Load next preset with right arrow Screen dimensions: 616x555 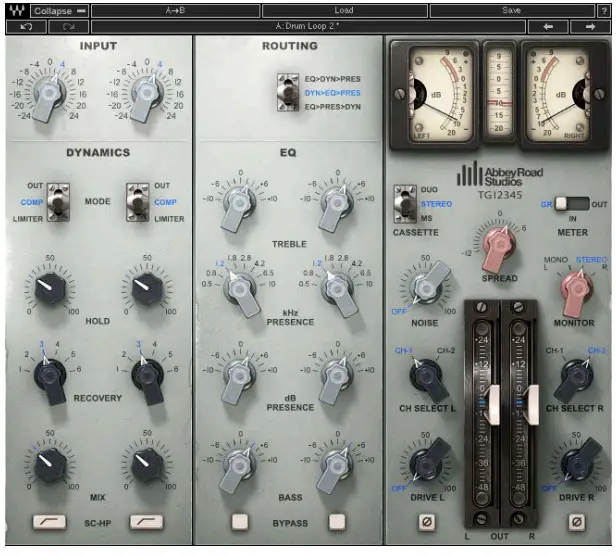click(590, 27)
